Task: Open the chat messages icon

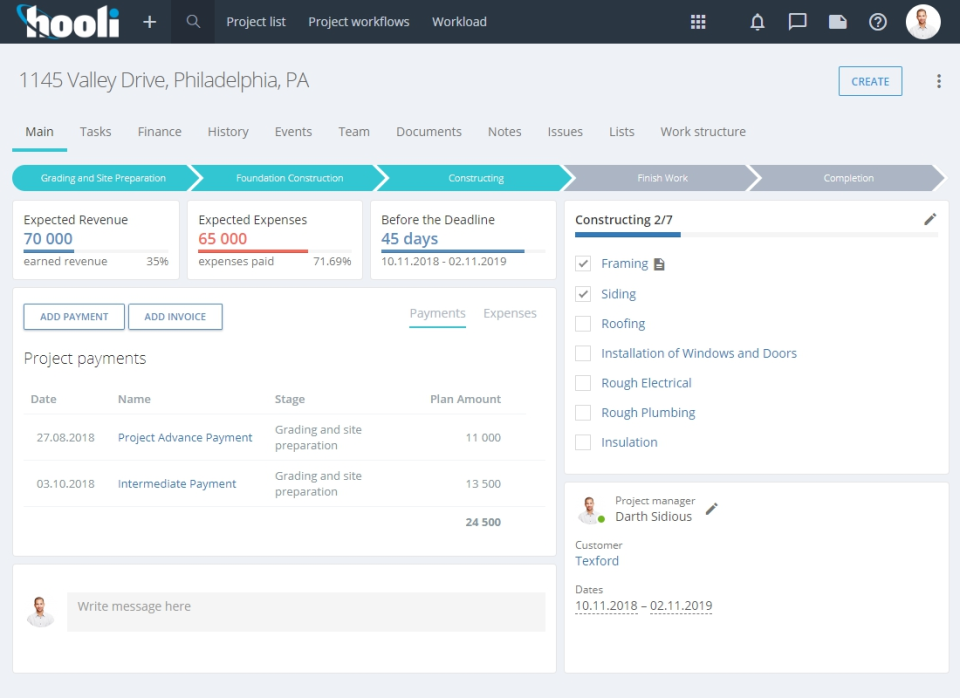Action: [x=797, y=22]
